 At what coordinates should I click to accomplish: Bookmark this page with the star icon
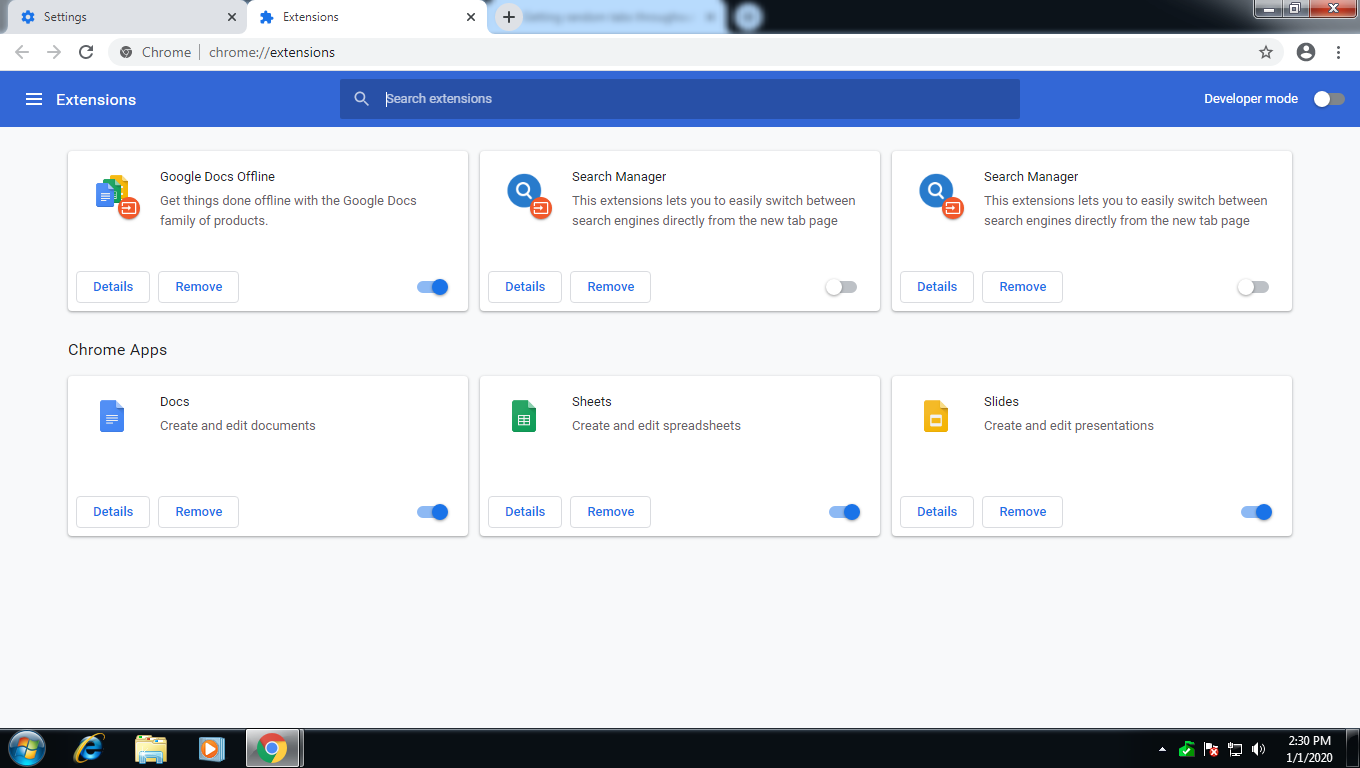(x=1266, y=52)
